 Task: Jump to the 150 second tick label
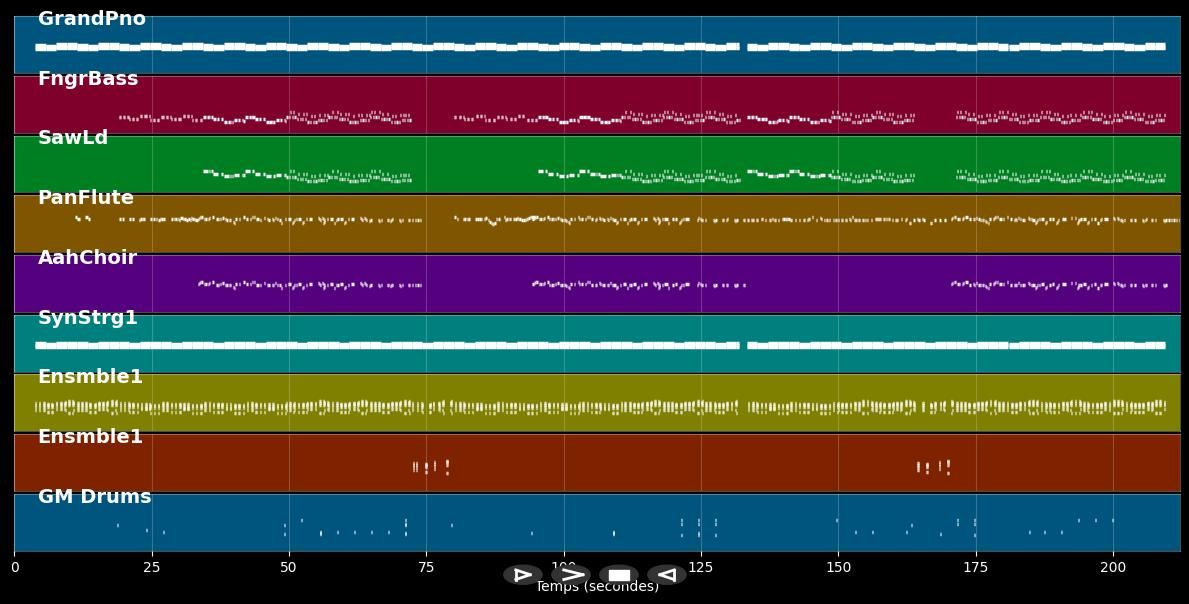838,568
